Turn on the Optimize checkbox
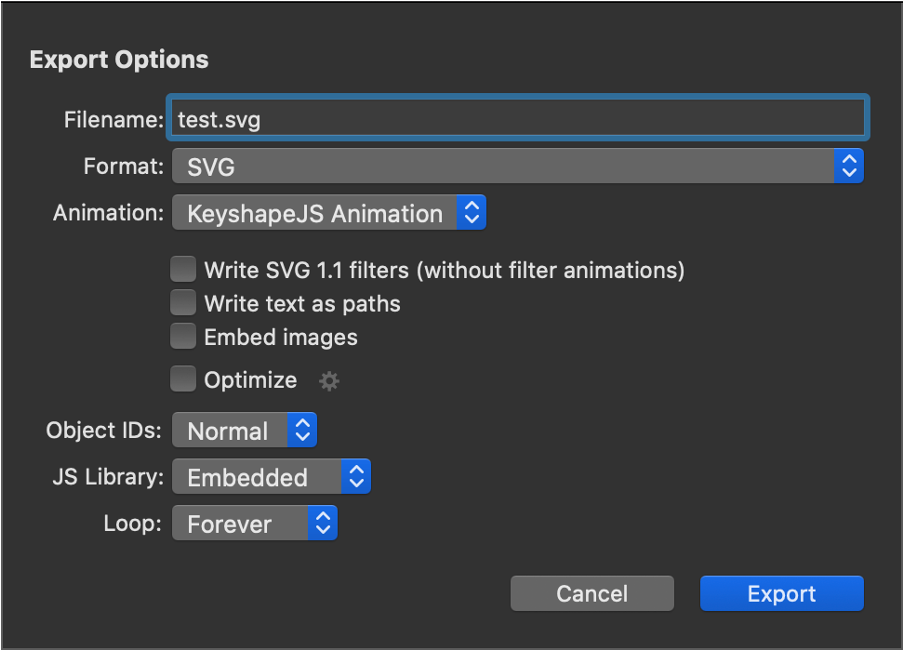Image resolution: width=904 pixels, height=650 pixels. 183,380
